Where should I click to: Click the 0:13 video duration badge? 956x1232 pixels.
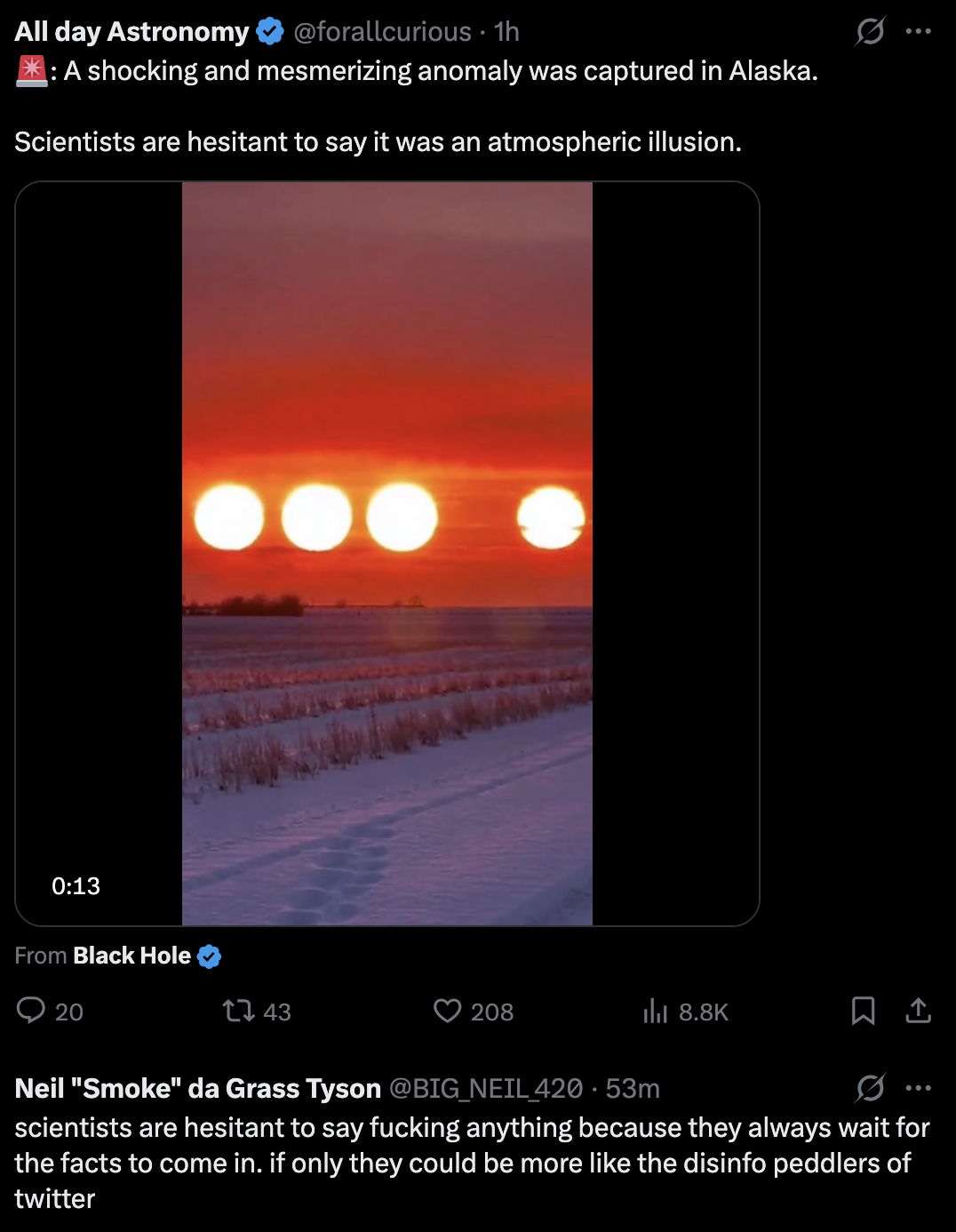tap(76, 885)
